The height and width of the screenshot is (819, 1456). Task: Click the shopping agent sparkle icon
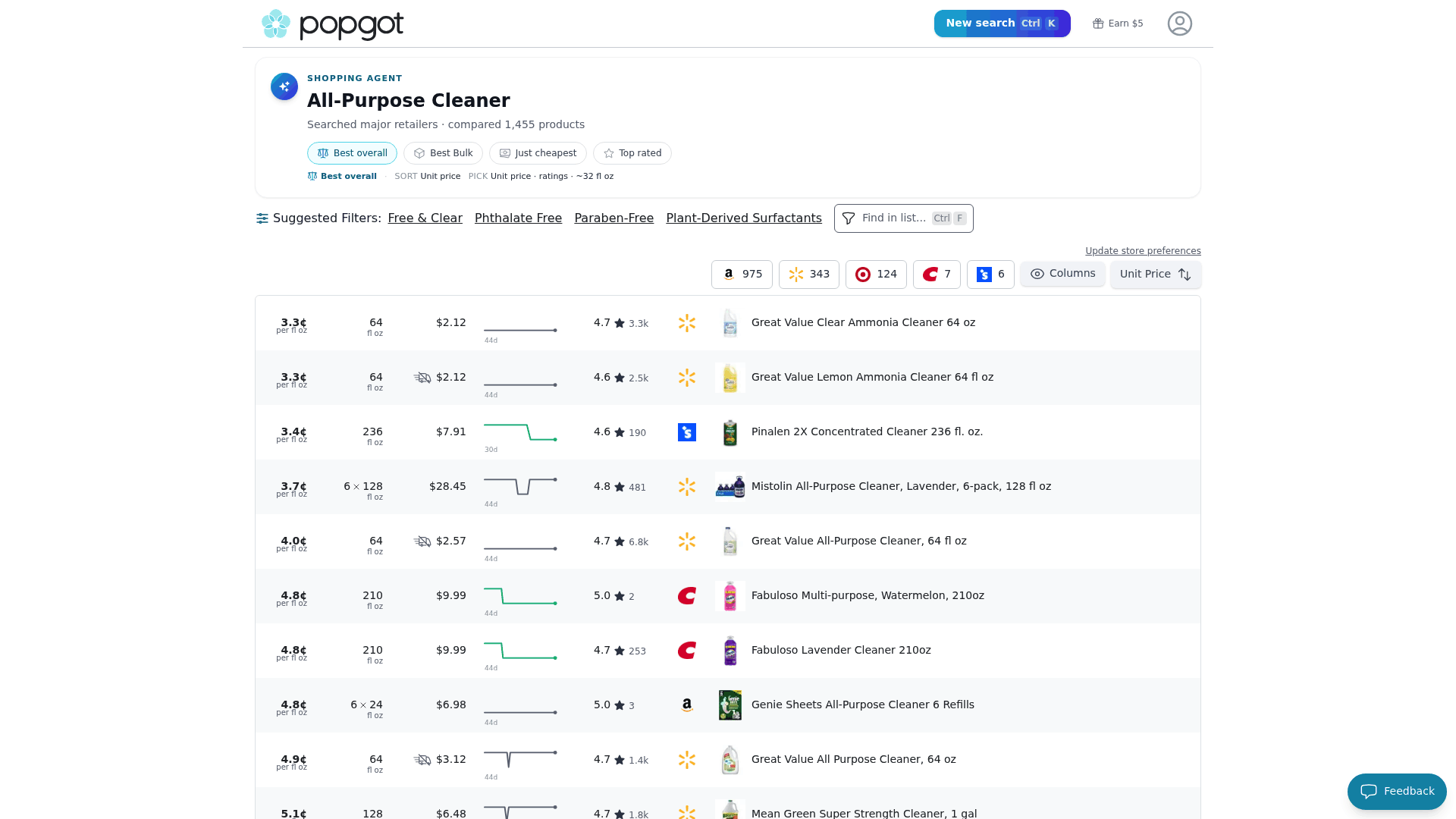(284, 86)
